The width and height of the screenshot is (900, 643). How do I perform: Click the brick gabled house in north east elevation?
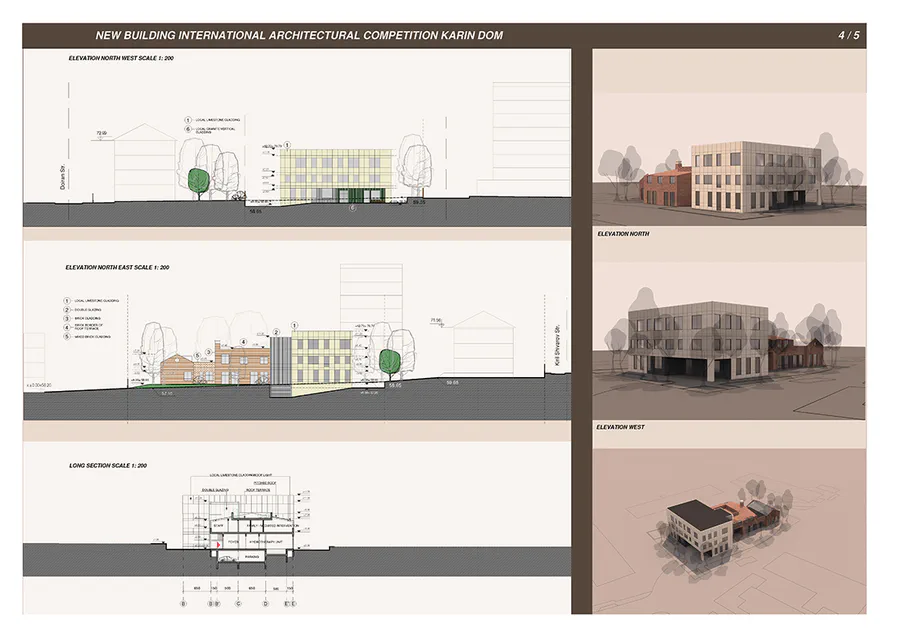[179, 369]
